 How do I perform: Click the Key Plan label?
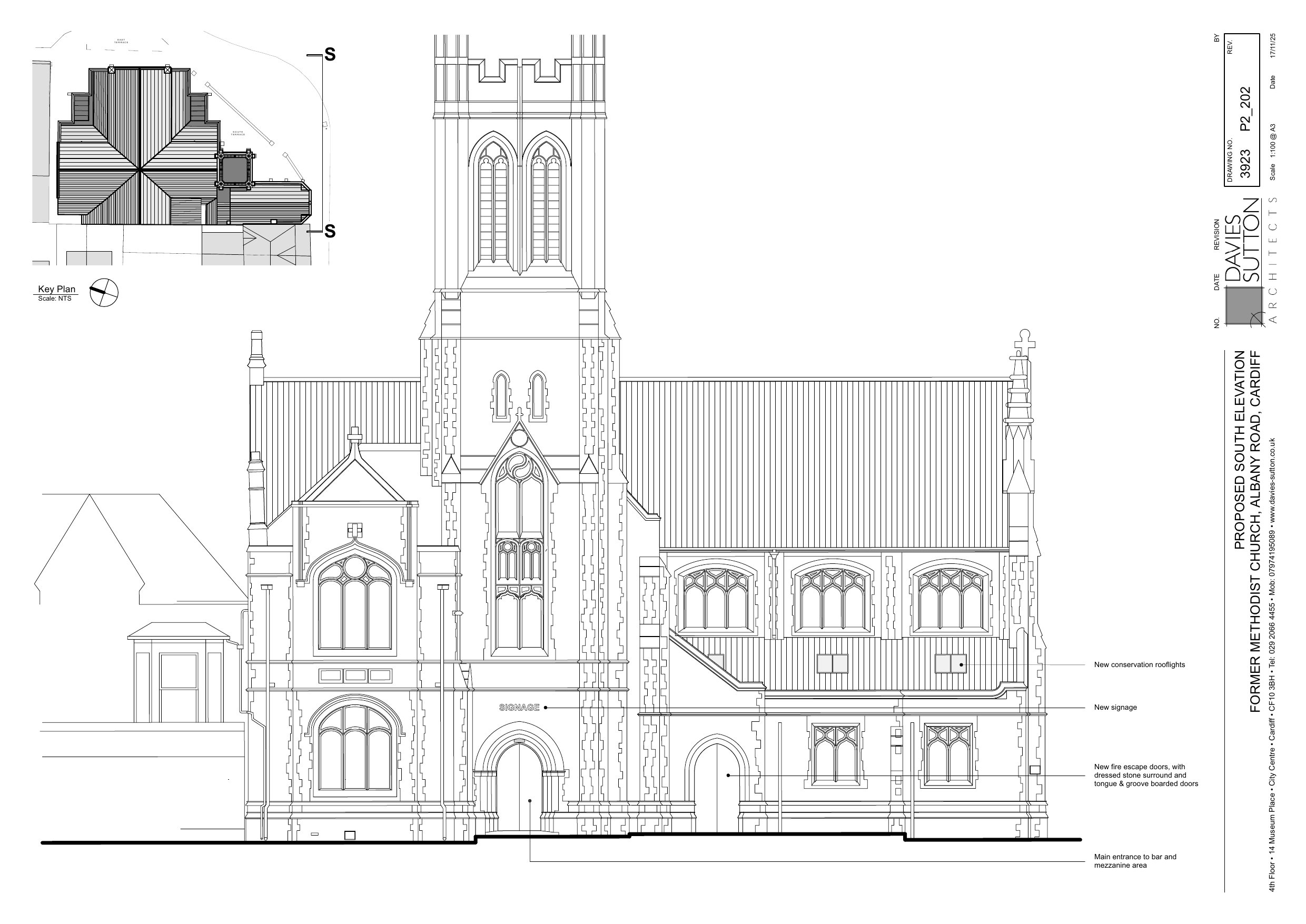coord(56,289)
